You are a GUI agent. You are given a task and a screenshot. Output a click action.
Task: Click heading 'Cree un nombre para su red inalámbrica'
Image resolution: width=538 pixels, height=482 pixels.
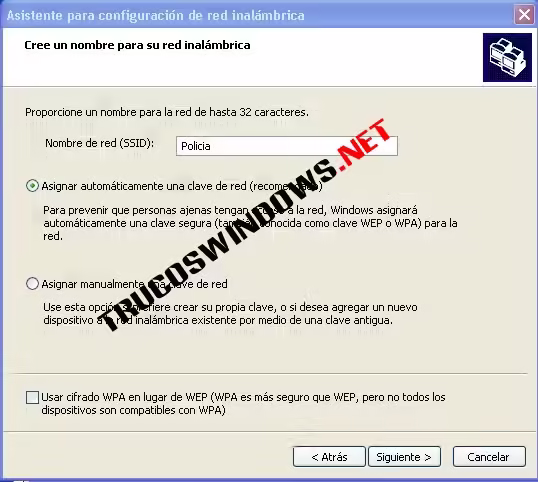coord(137,45)
